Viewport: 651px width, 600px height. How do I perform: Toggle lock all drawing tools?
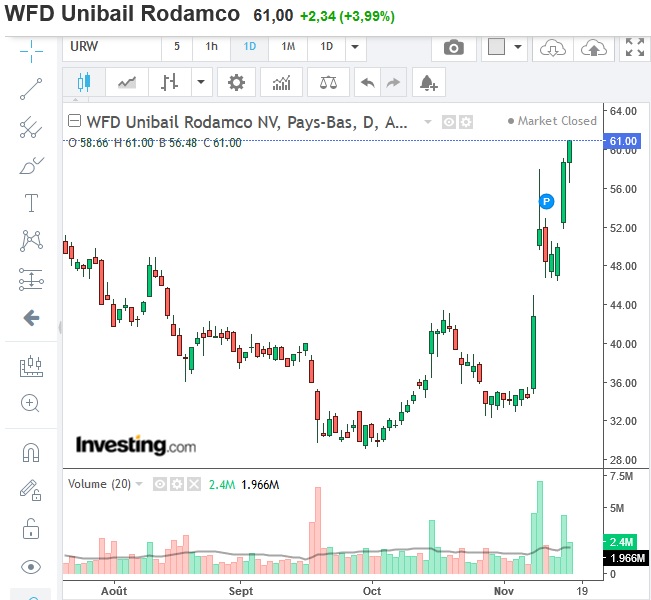31,529
